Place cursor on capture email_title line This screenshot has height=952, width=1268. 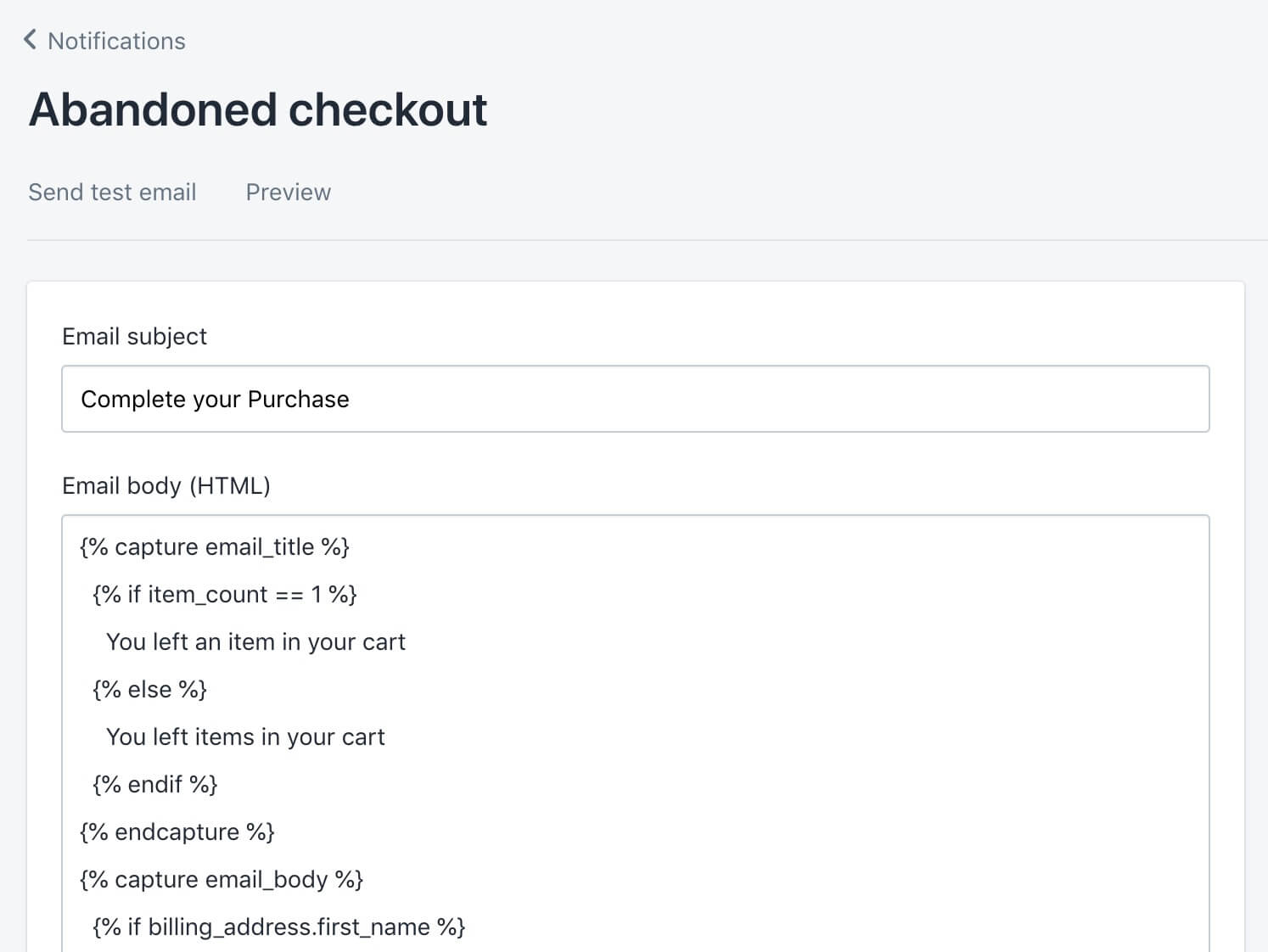coord(215,547)
